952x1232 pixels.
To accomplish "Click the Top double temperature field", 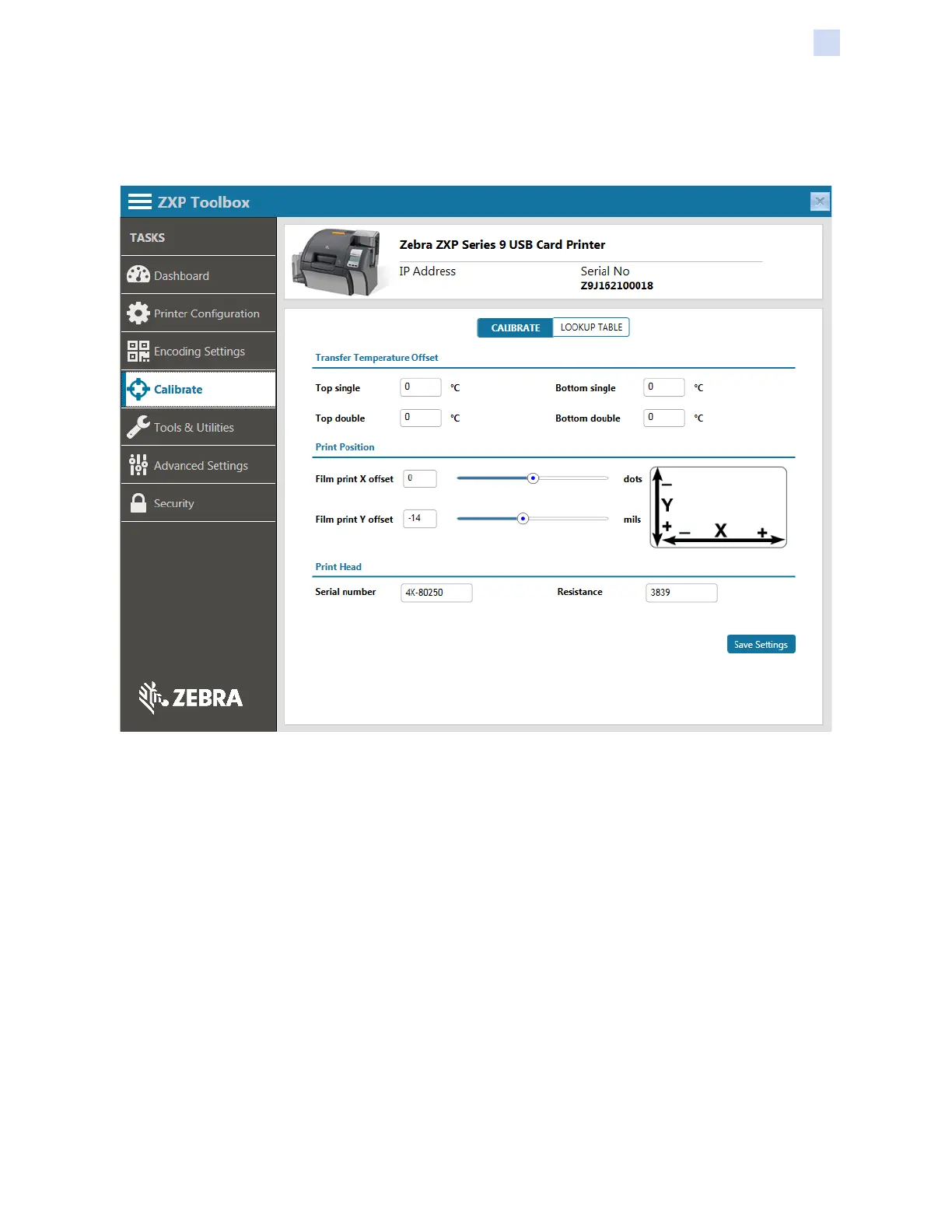I will point(421,418).
